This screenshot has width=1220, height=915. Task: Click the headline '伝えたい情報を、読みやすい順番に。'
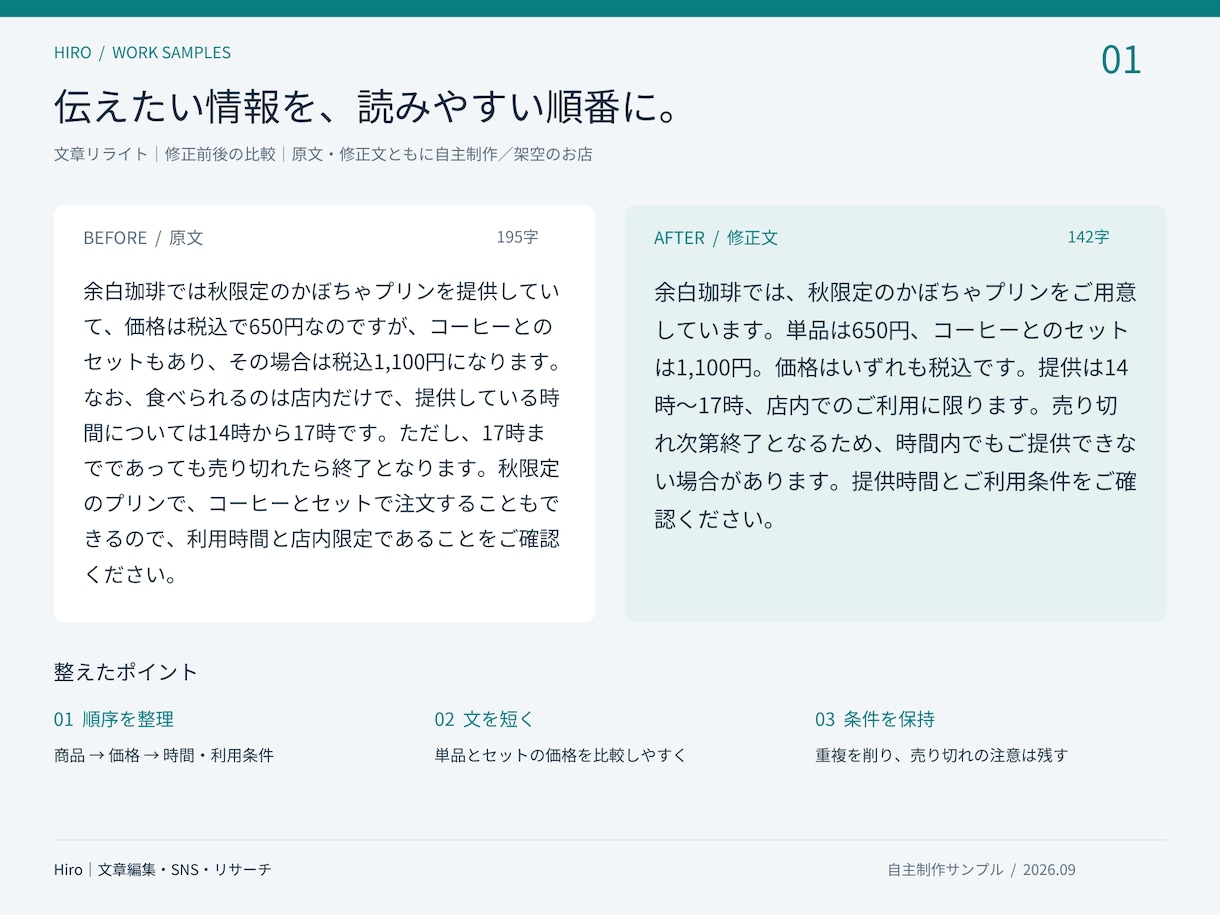click(x=367, y=106)
